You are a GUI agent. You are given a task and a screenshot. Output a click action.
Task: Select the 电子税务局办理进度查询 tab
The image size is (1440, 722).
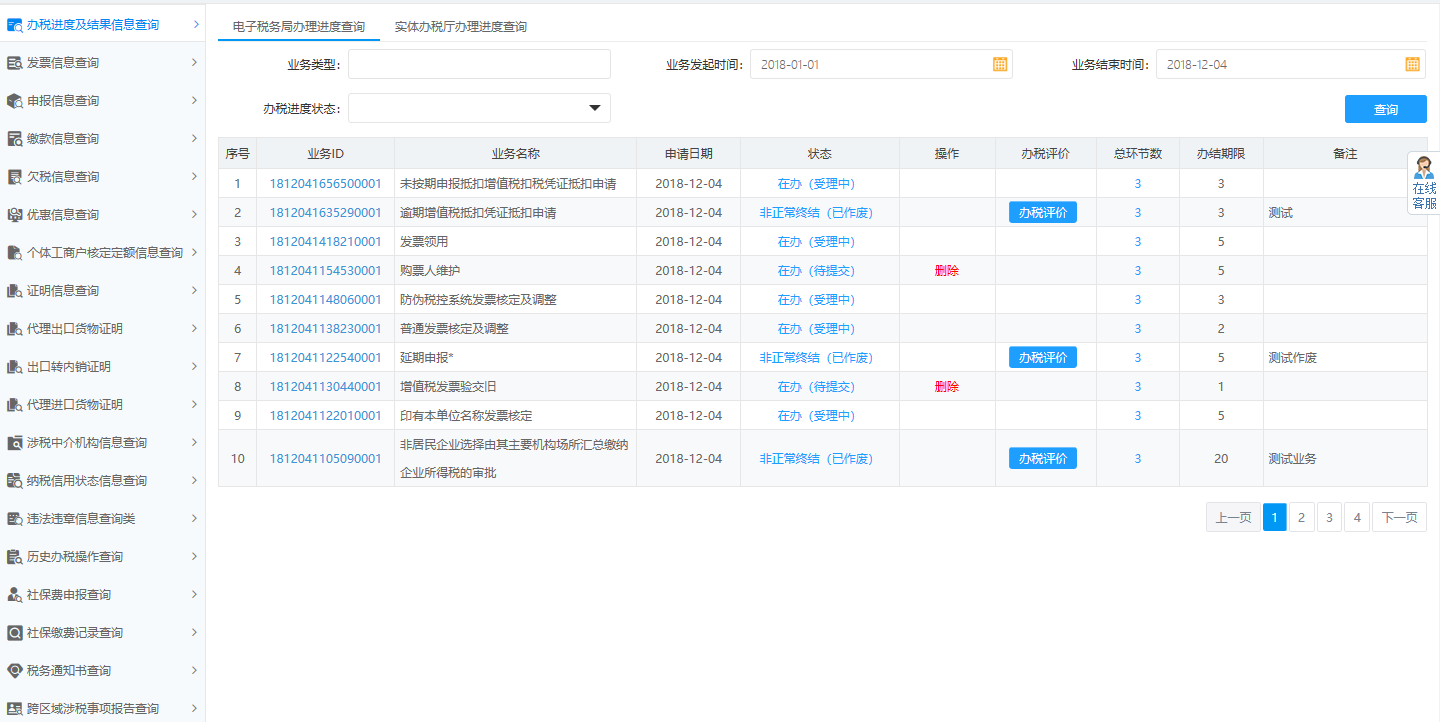point(298,27)
